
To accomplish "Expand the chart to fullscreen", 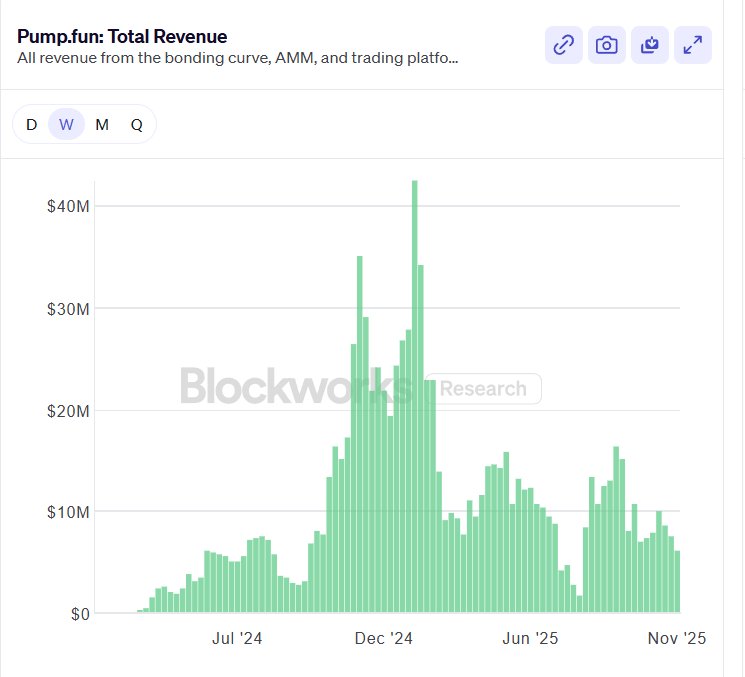I will (692, 45).
